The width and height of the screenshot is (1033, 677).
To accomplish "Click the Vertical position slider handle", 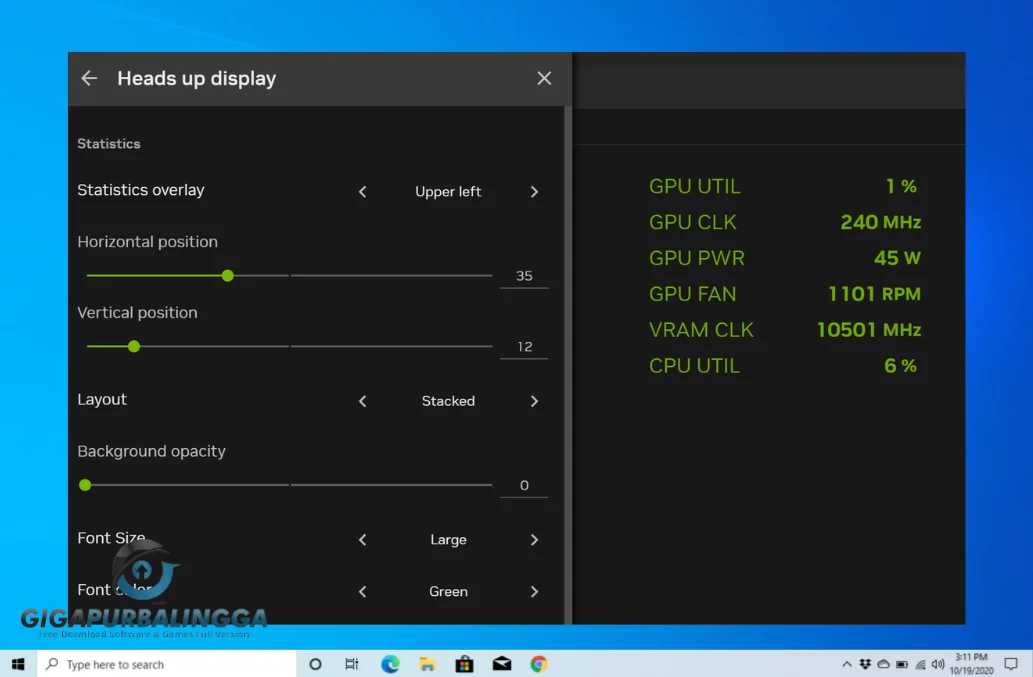I will coord(134,346).
